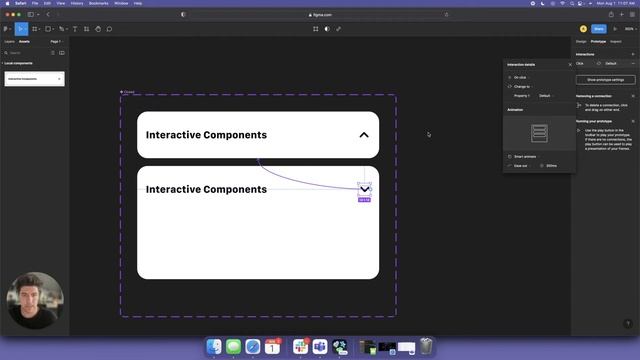Click the animation preview thumbnail
Image resolution: width=640 pixels, height=360 pixels.
coord(539,133)
